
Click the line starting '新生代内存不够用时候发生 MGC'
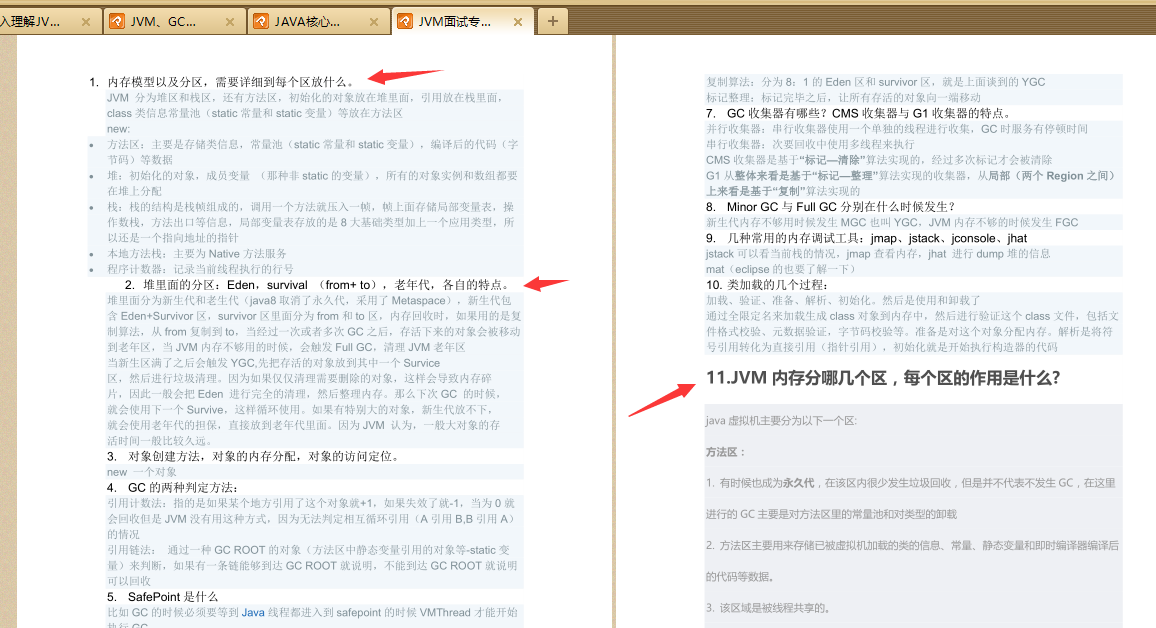(892, 222)
